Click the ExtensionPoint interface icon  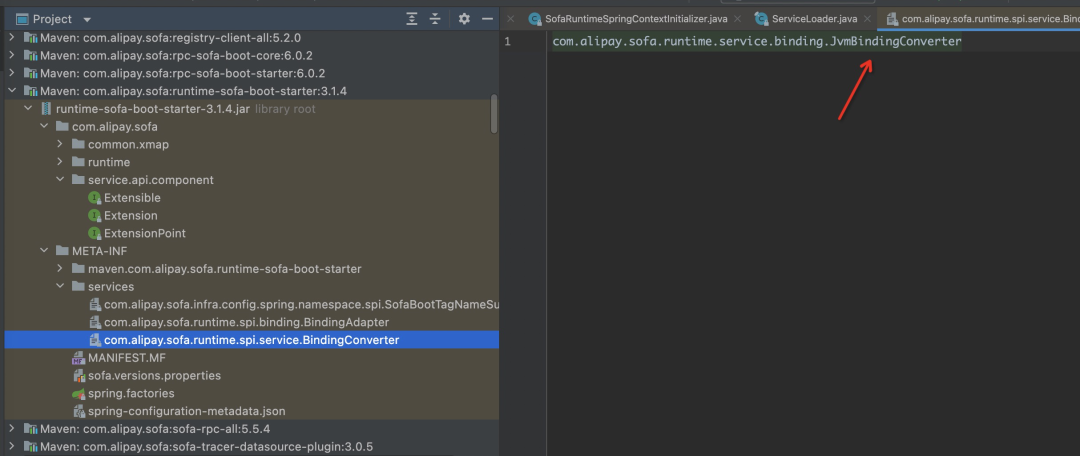pos(95,234)
